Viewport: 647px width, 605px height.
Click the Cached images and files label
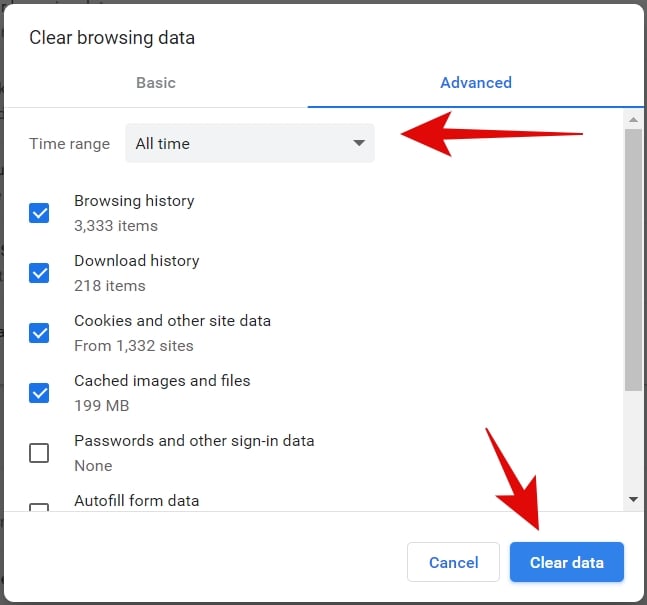click(x=162, y=381)
